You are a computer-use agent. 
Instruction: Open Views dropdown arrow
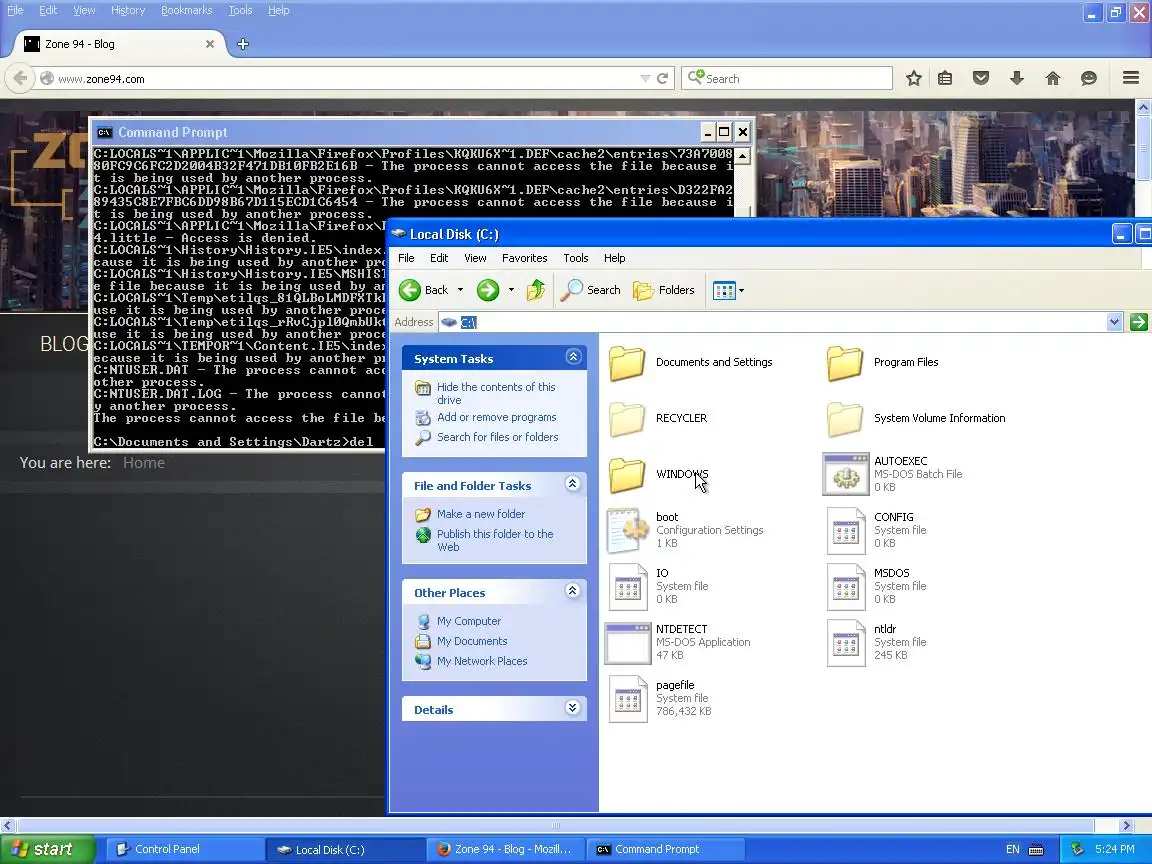tap(741, 291)
